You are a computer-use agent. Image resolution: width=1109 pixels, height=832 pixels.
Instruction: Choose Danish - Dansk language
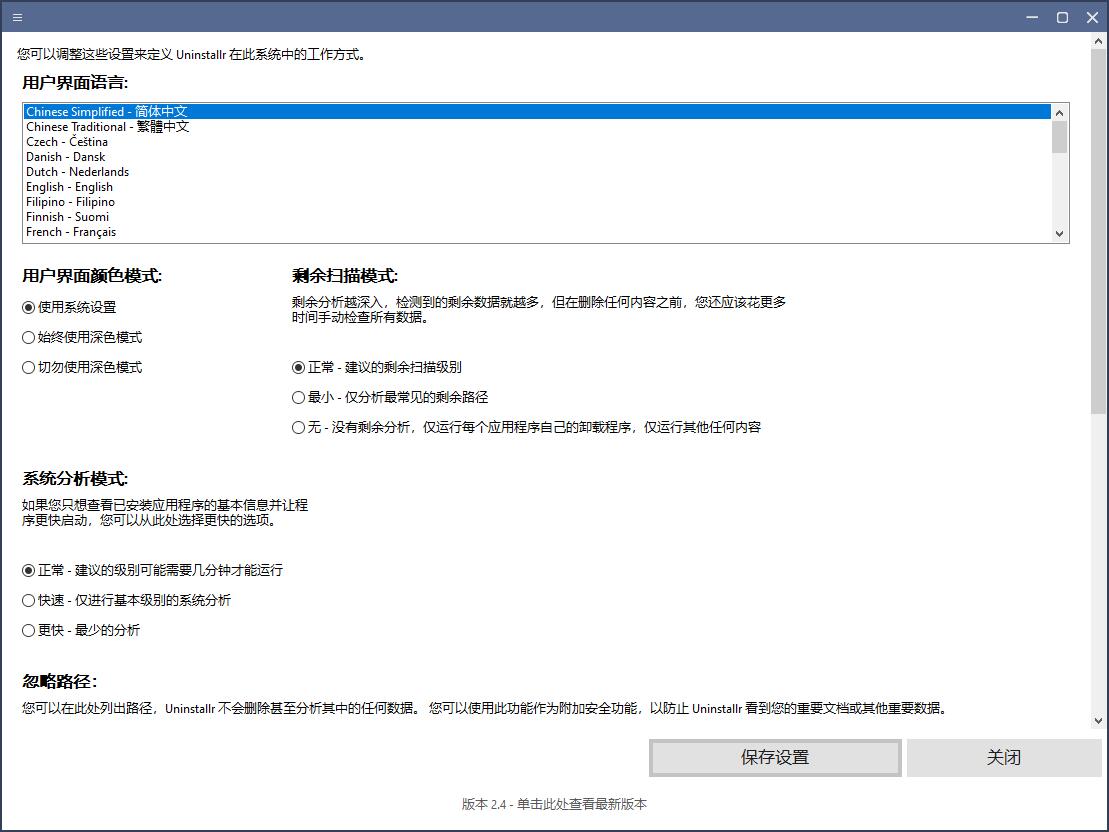point(538,156)
